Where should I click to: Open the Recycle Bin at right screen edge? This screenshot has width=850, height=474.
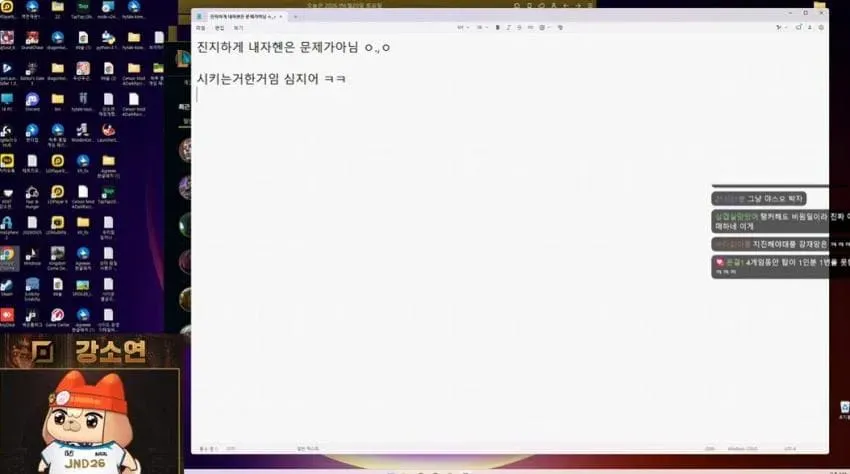(845, 409)
